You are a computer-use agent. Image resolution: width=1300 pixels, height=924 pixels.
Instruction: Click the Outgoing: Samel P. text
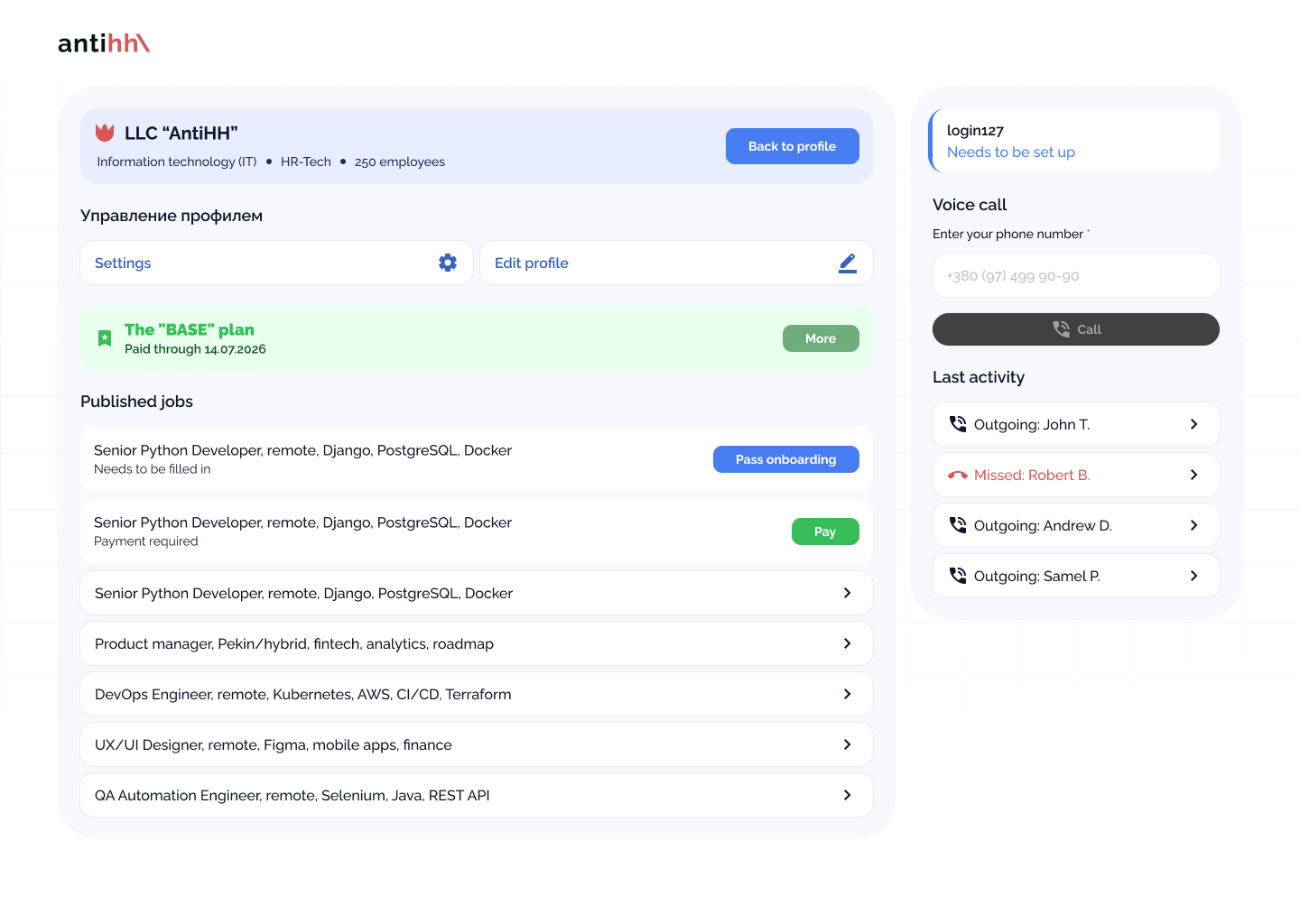coord(1037,577)
